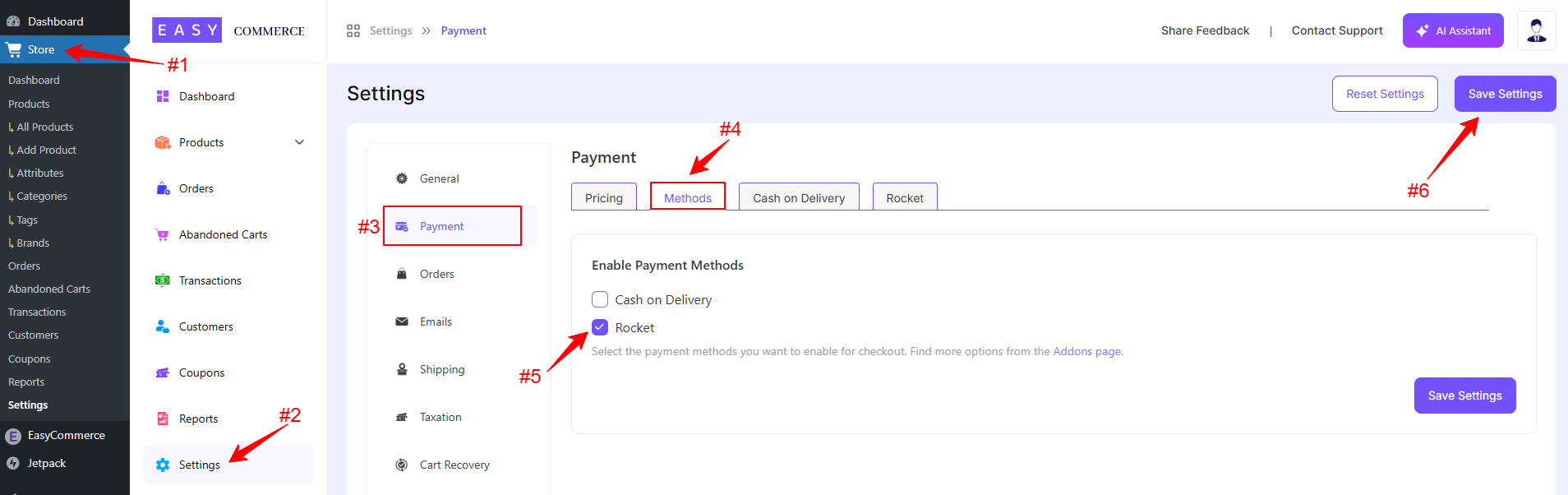
Task: Select General in settings menu
Action: (440, 178)
